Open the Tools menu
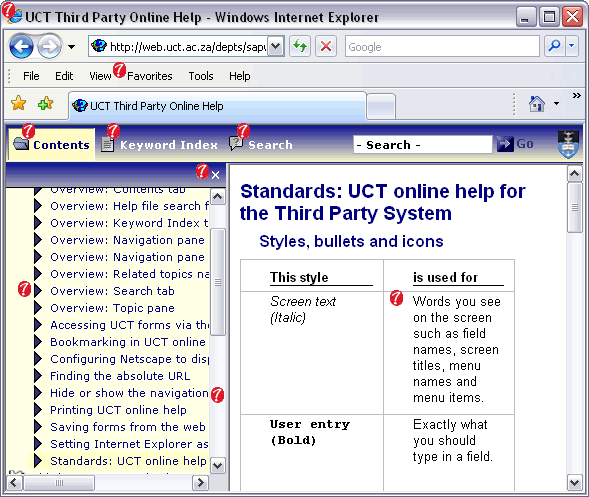 pyautogui.click(x=201, y=76)
